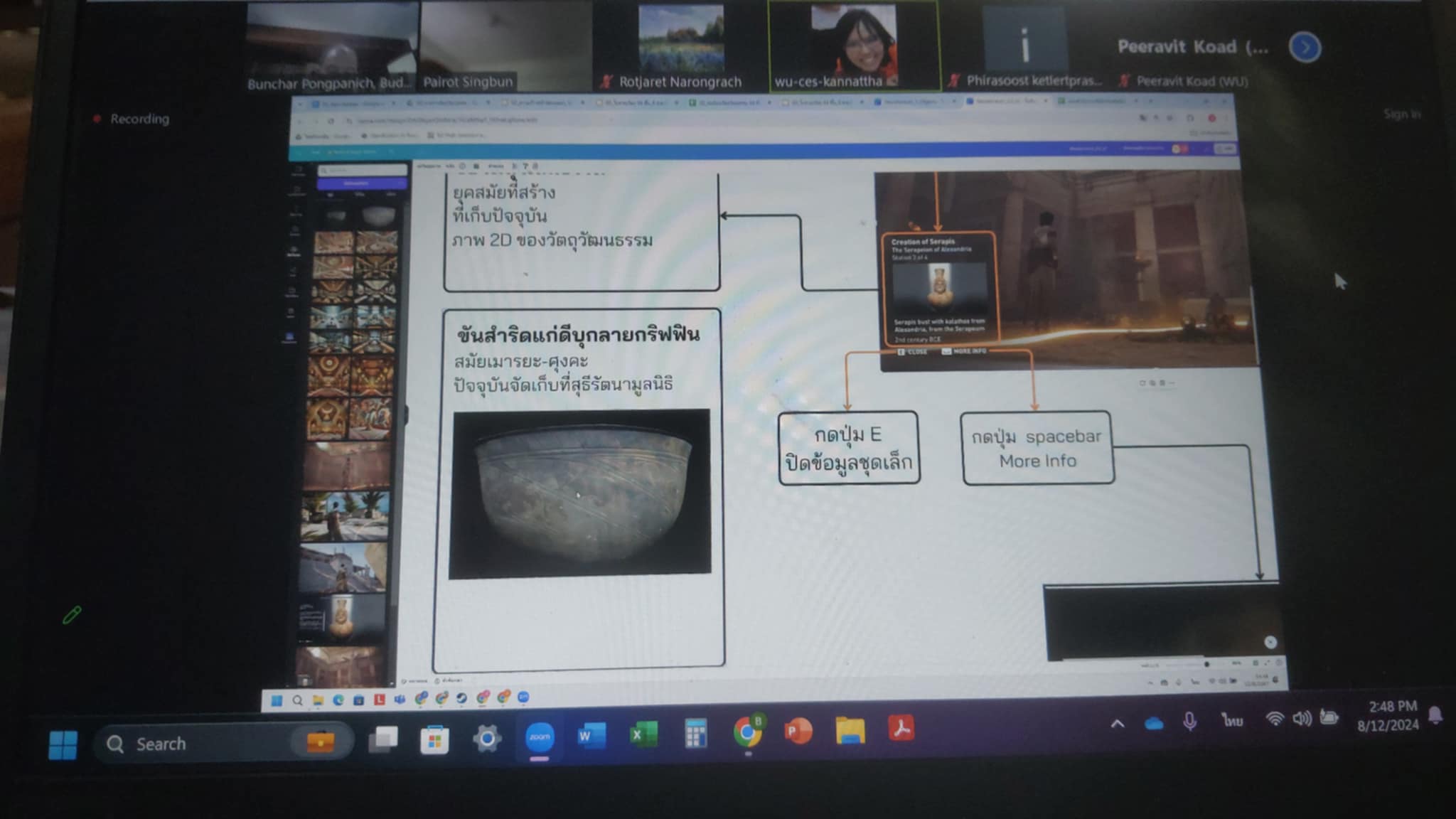This screenshot has width=1456, height=819.
Task: Click the wu-ces-kannattha participant video
Action: point(853,46)
